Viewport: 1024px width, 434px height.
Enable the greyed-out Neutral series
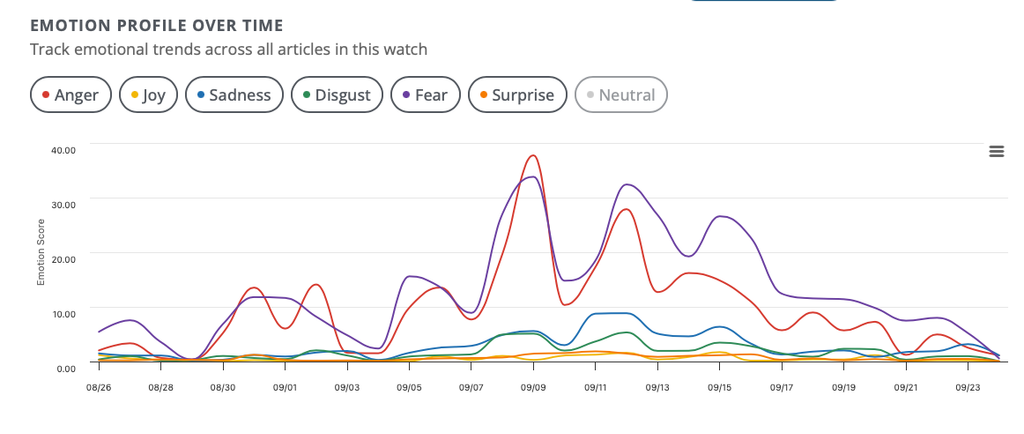(620, 95)
